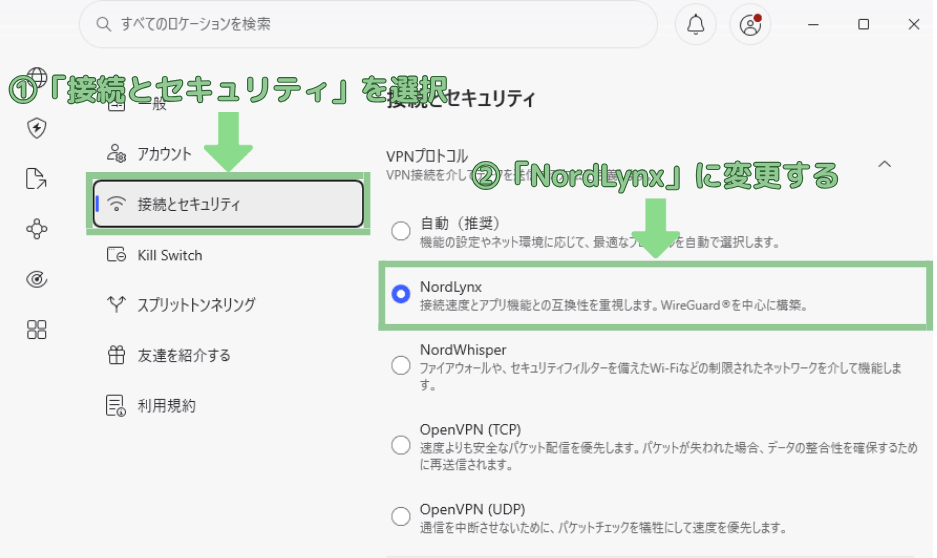Open the user profile icon
This screenshot has height=558, width=937.
coord(750,24)
